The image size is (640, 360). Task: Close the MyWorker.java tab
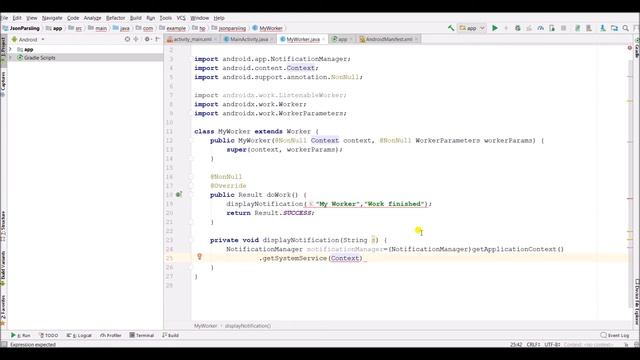(324, 39)
